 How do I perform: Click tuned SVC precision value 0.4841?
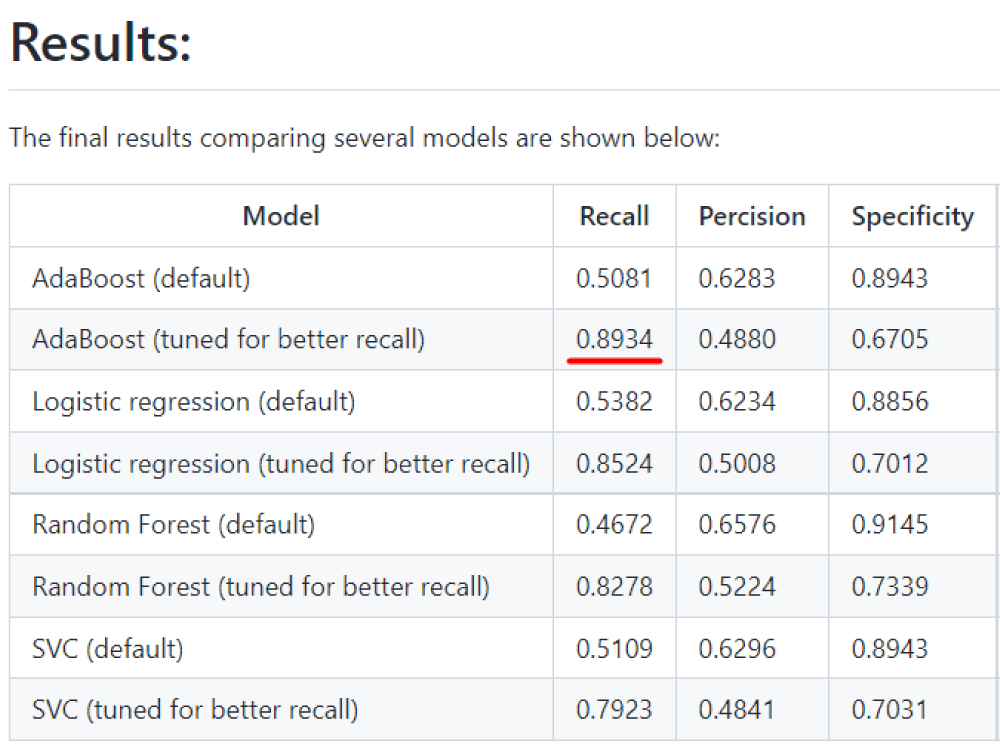point(736,711)
